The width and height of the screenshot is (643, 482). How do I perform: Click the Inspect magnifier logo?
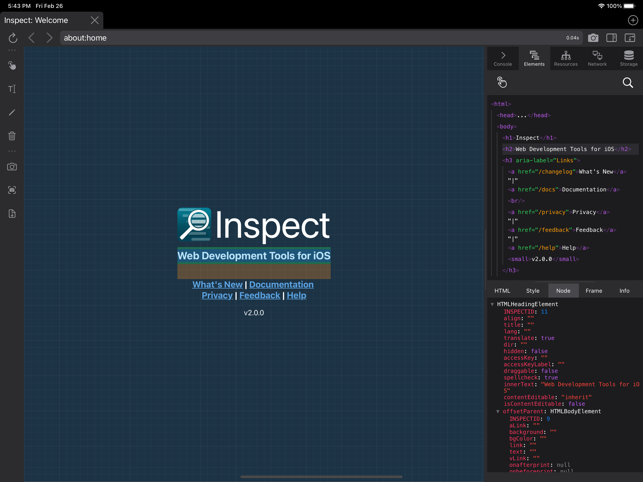[x=194, y=224]
